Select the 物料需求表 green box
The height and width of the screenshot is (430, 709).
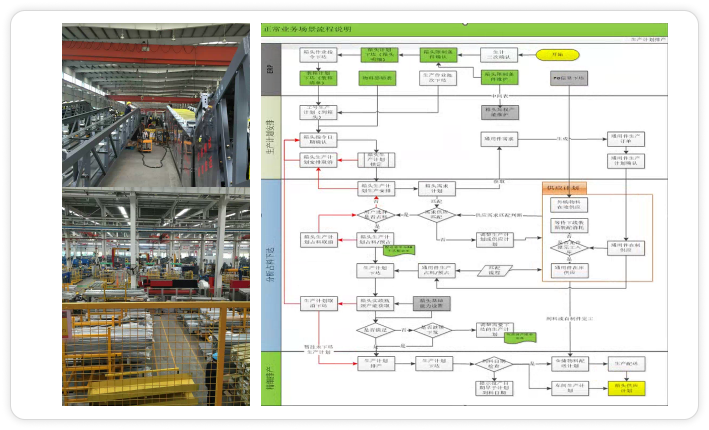(x=376, y=77)
